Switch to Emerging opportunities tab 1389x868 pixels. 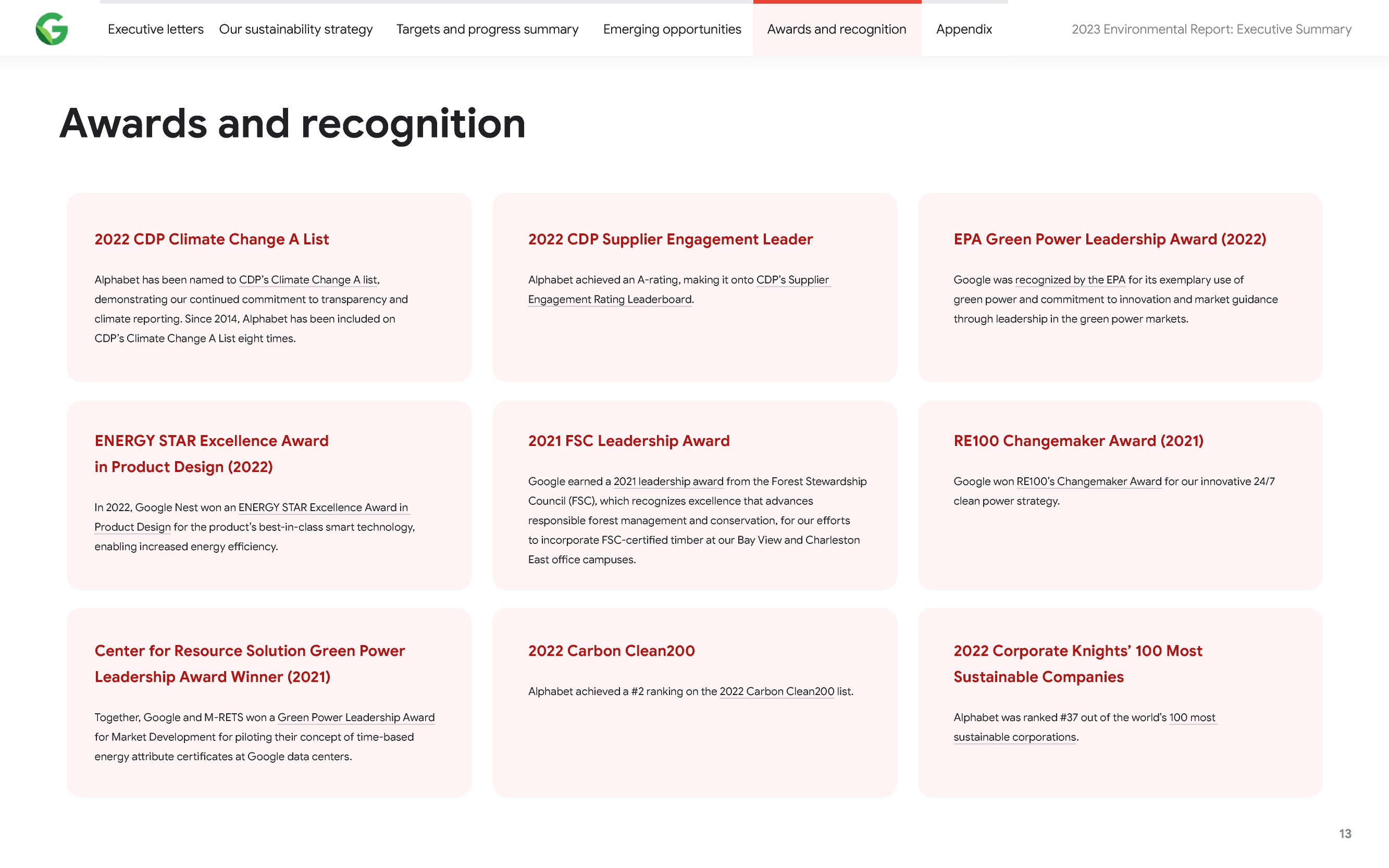tap(672, 29)
